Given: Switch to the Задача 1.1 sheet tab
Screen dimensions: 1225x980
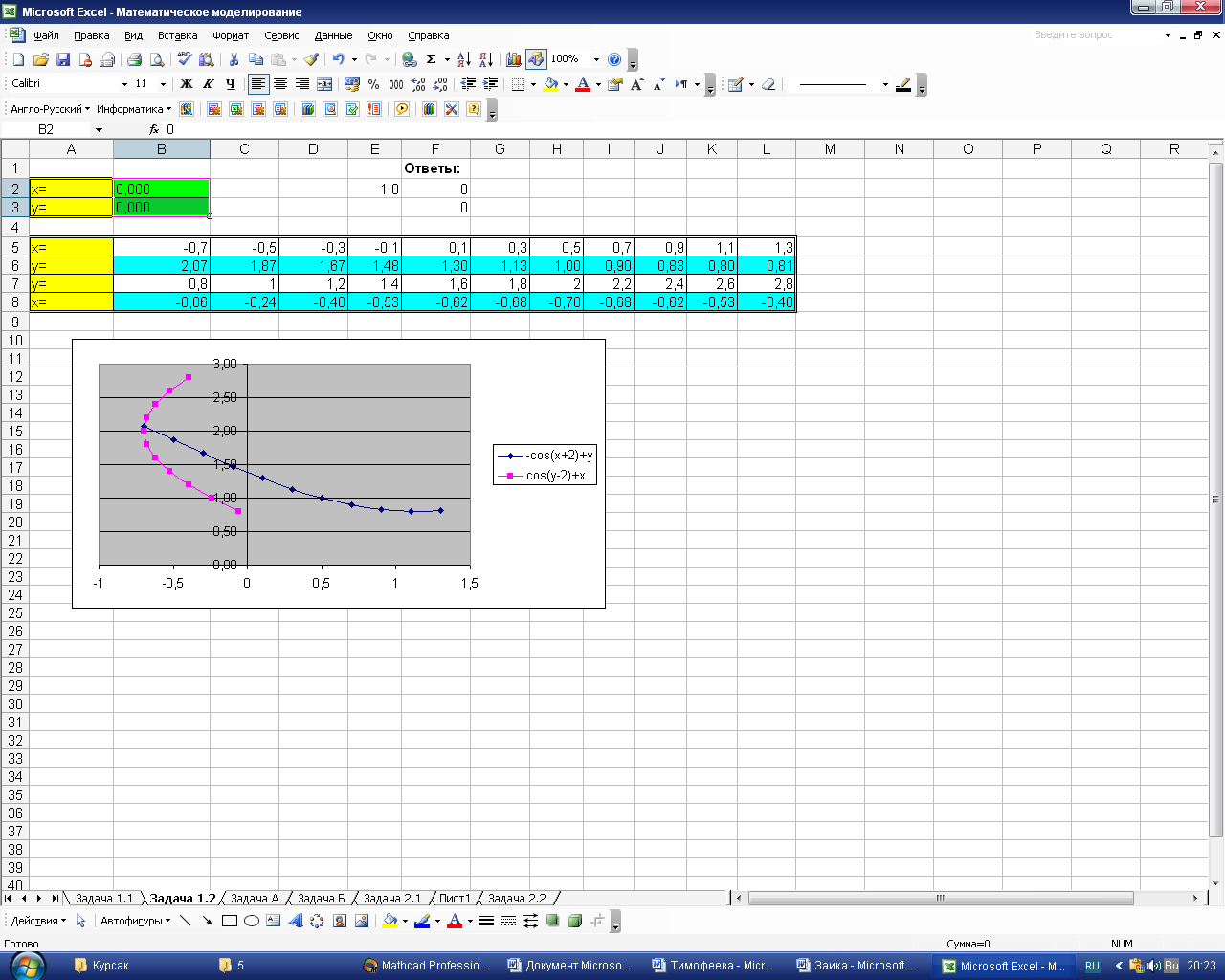Looking at the screenshot, I should click(x=104, y=899).
